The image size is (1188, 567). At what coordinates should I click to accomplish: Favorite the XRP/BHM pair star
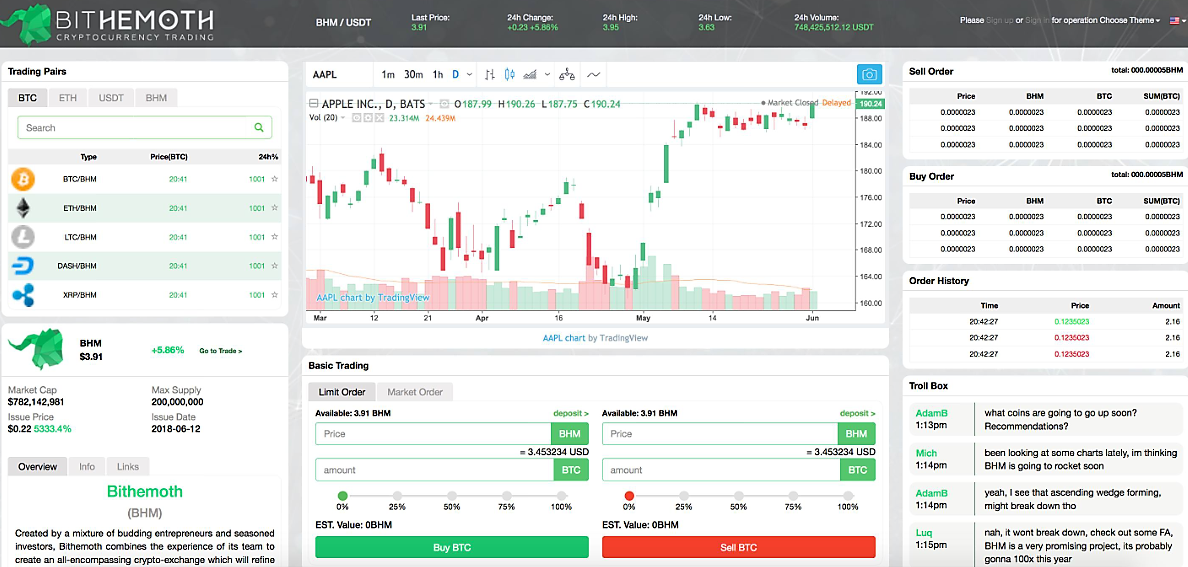point(274,295)
